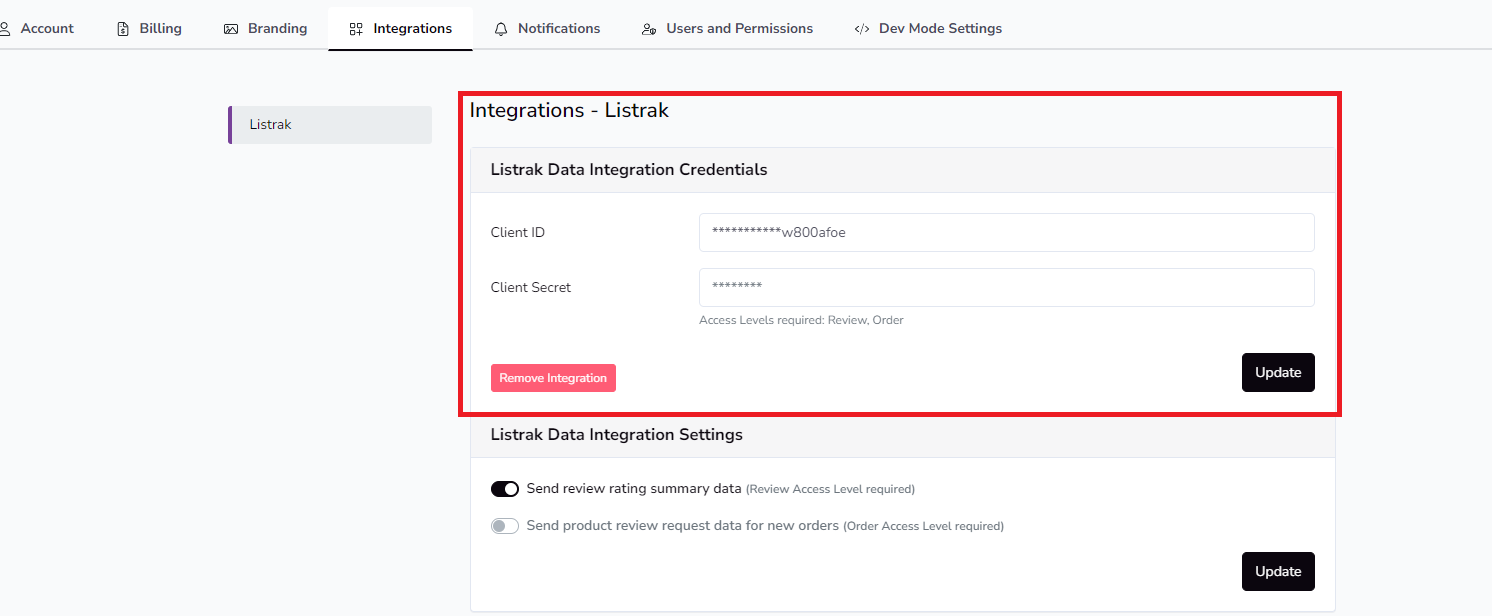
Task: Select Listrak in the sidebar
Action: click(x=330, y=125)
